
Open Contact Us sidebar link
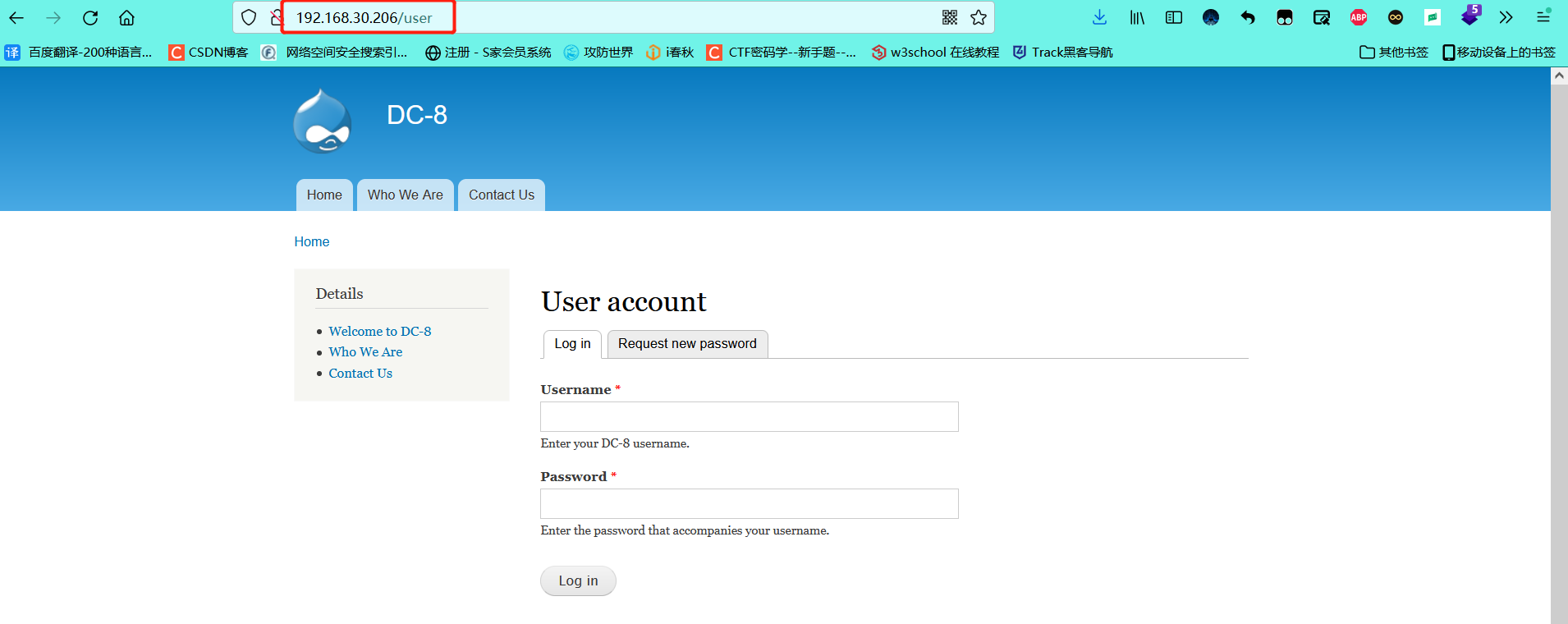(x=360, y=373)
